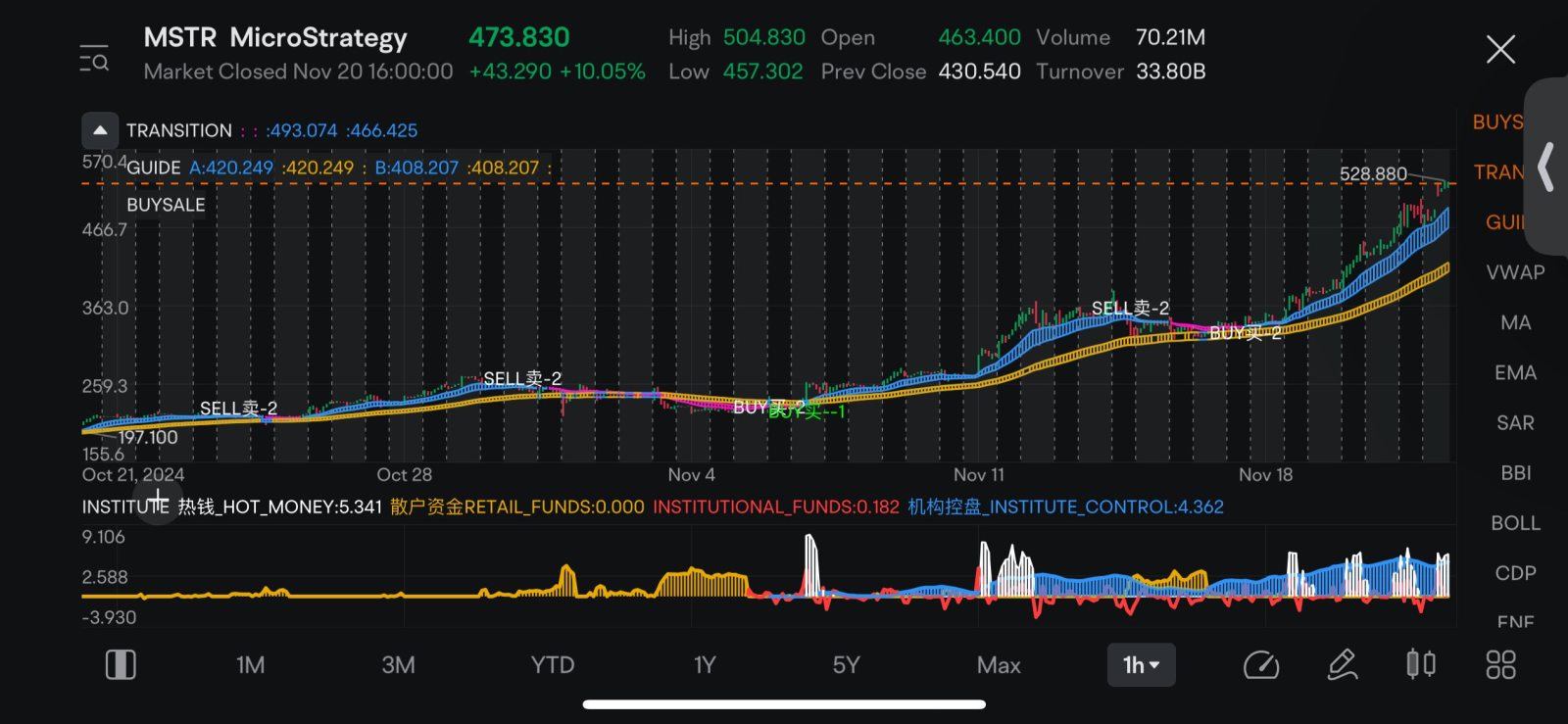Expand the side panel handle chevron
The width and height of the screenshot is (1568, 724).
[x=1546, y=167]
